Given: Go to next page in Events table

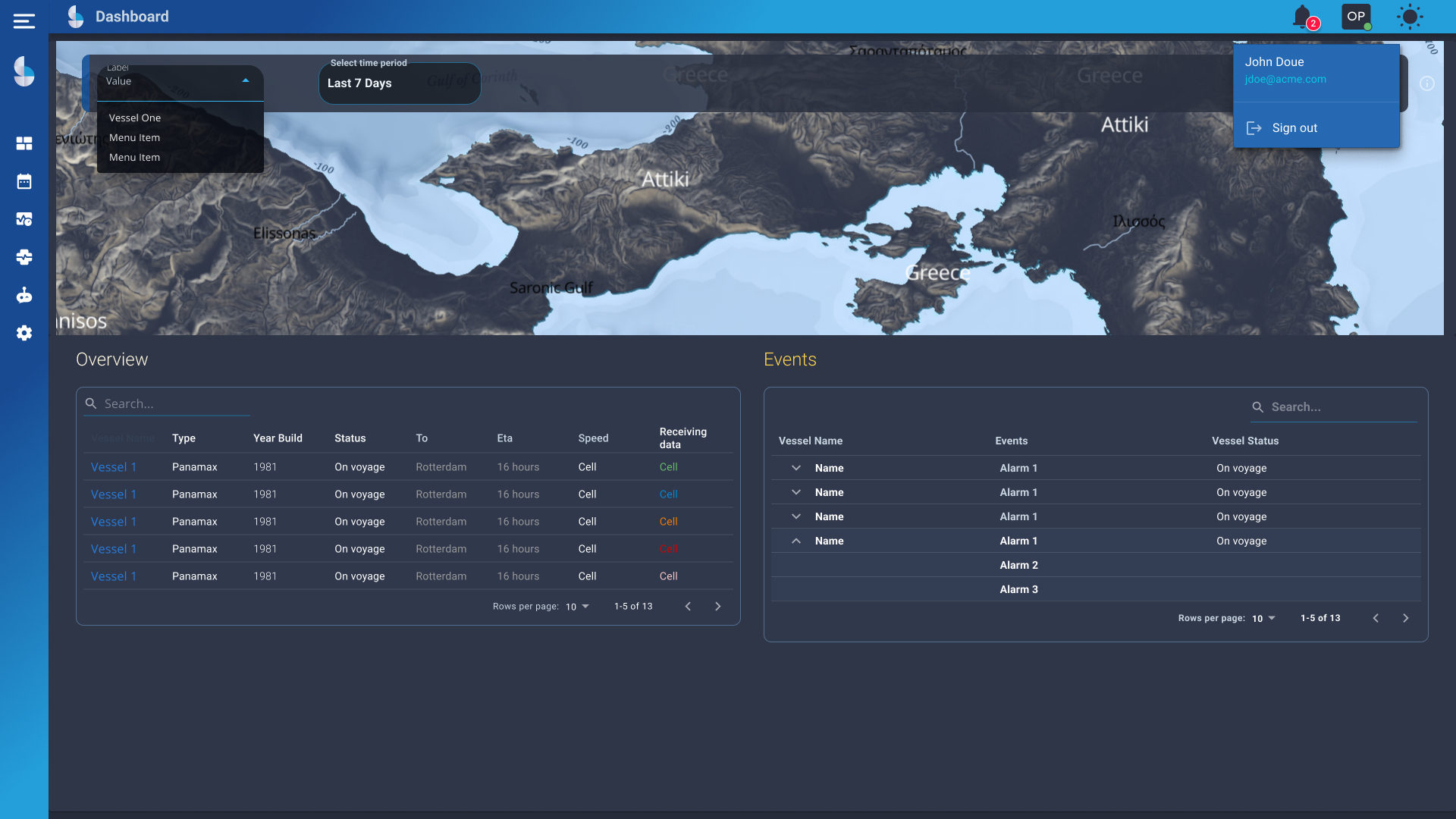Looking at the screenshot, I should tap(1406, 619).
